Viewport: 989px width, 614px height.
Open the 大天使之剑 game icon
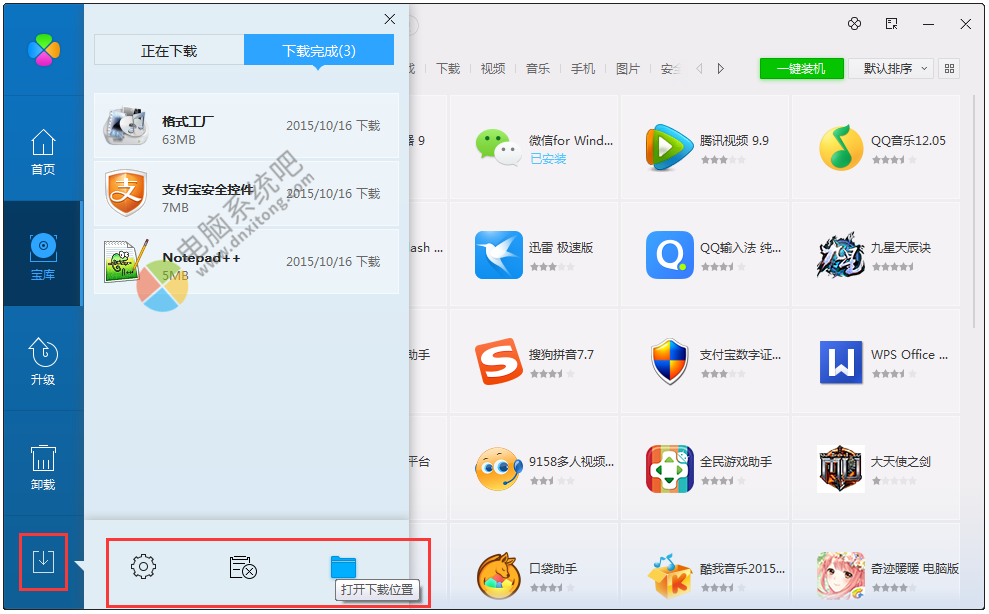pyautogui.click(x=841, y=469)
